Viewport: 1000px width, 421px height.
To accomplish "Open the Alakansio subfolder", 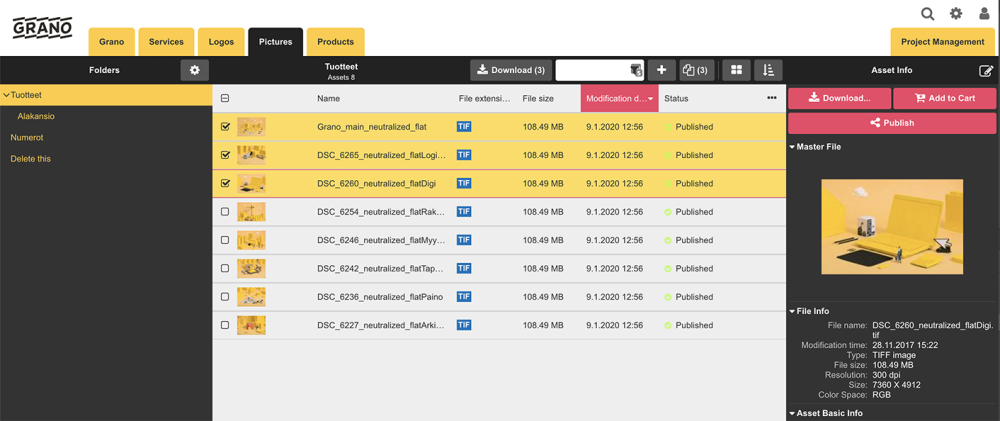I will [x=36, y=117].
